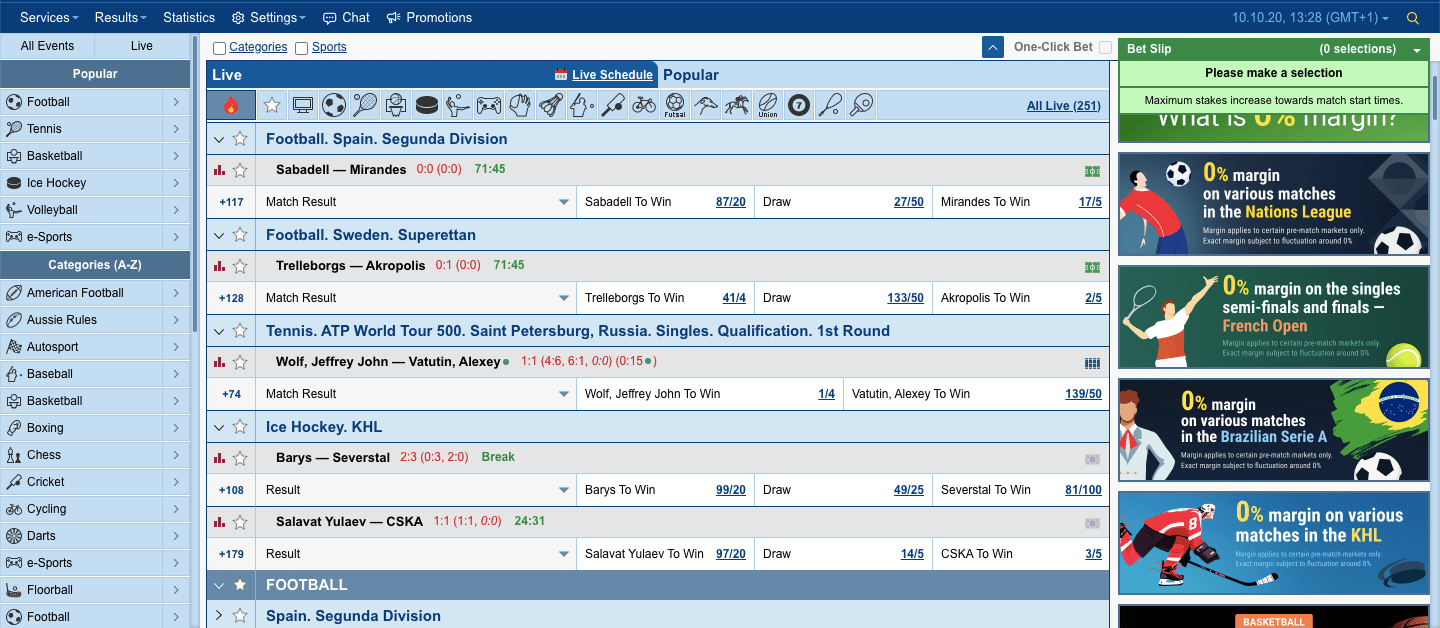1440x628 pixels.
Task: Open statistics icon for Sabadell — Mirandes
Action: pos(220,171)
